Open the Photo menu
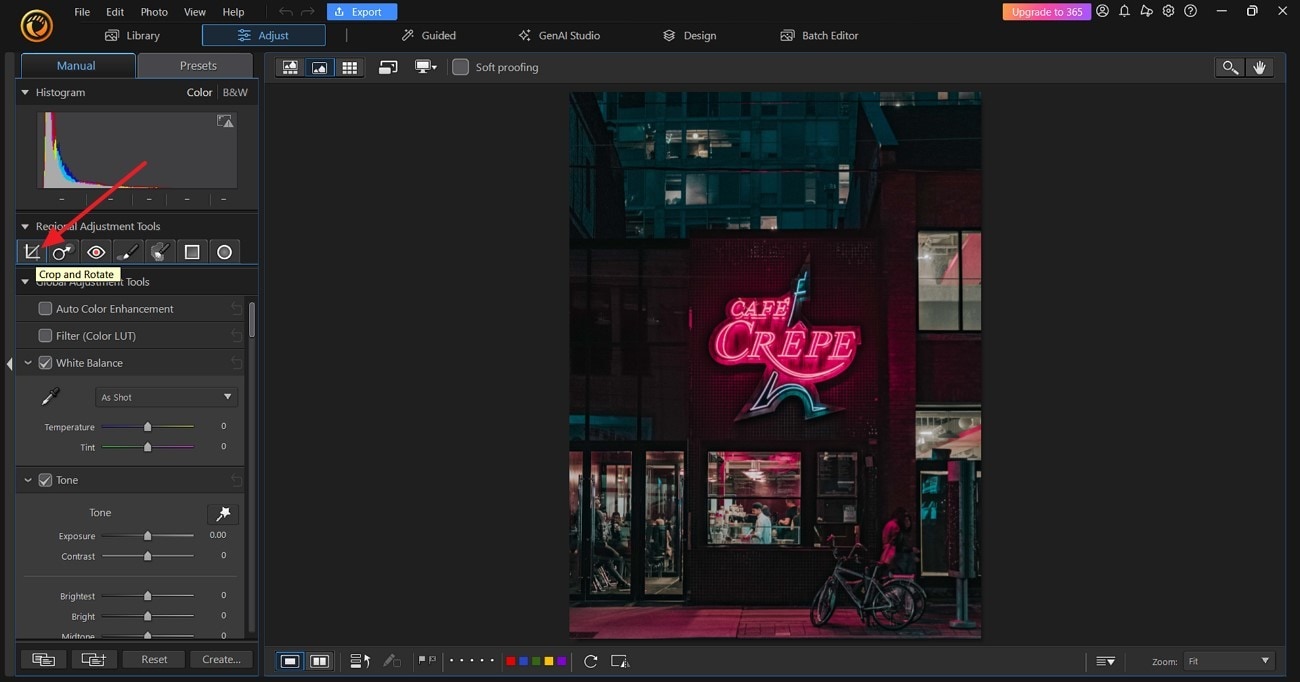 pos(154,12)
